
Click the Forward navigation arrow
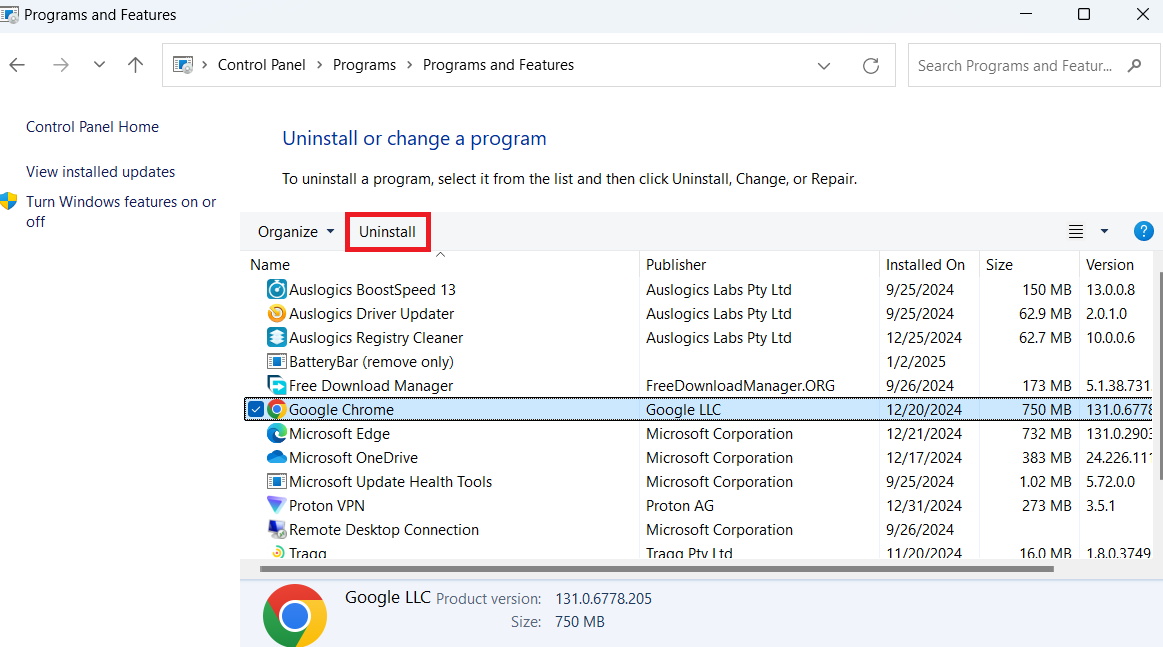(x=61, y=65)
